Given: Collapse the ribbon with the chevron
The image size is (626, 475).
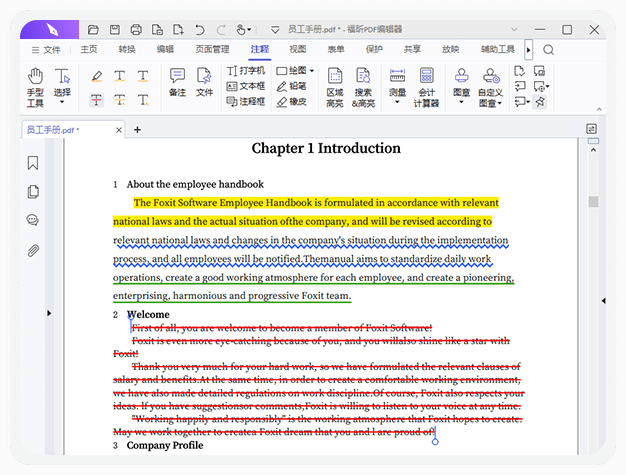Looking at the screenshot, I should (599, 109).
